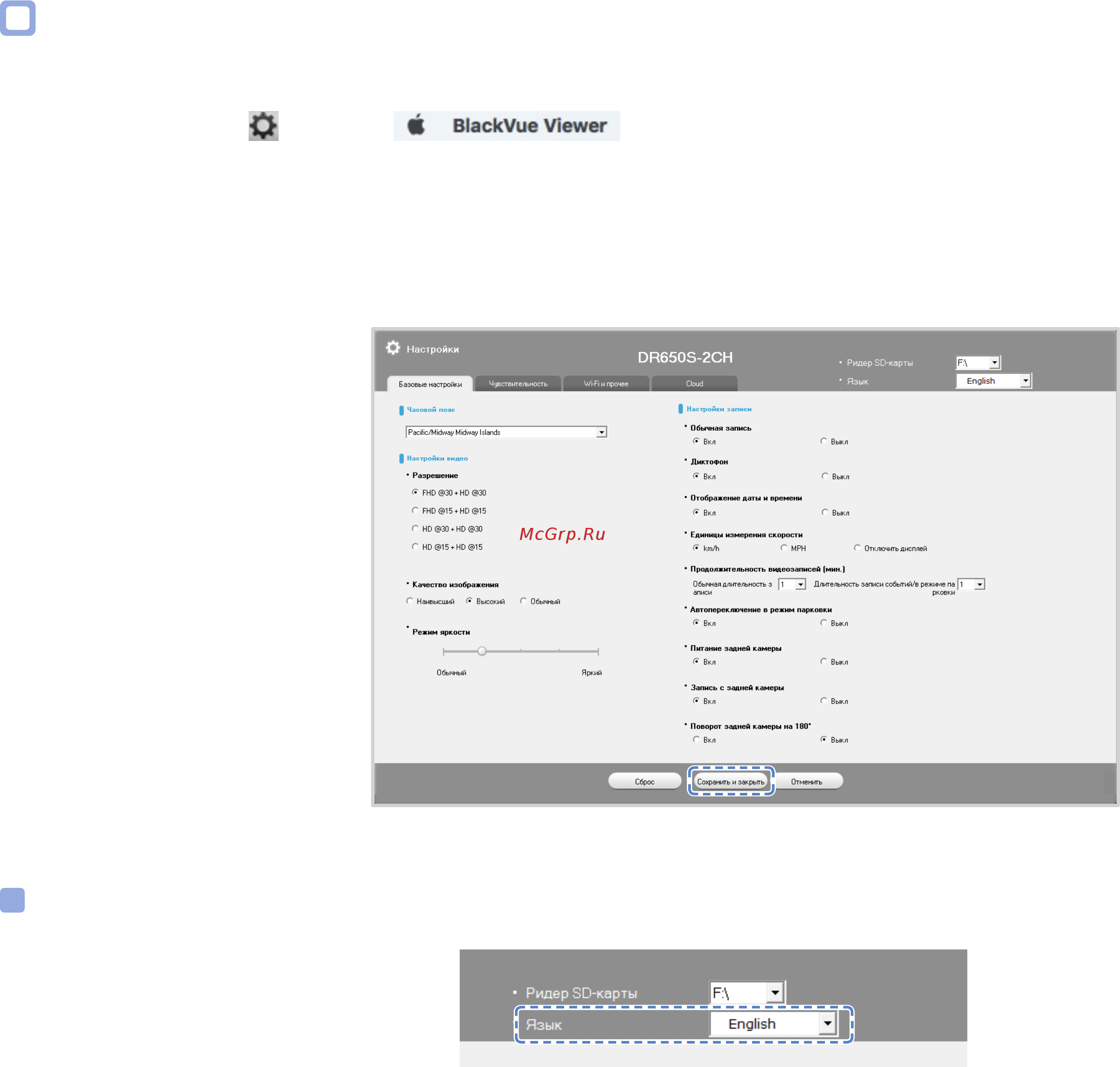Open enlarged F:\ SD reader dropdown at bottom

747,993
